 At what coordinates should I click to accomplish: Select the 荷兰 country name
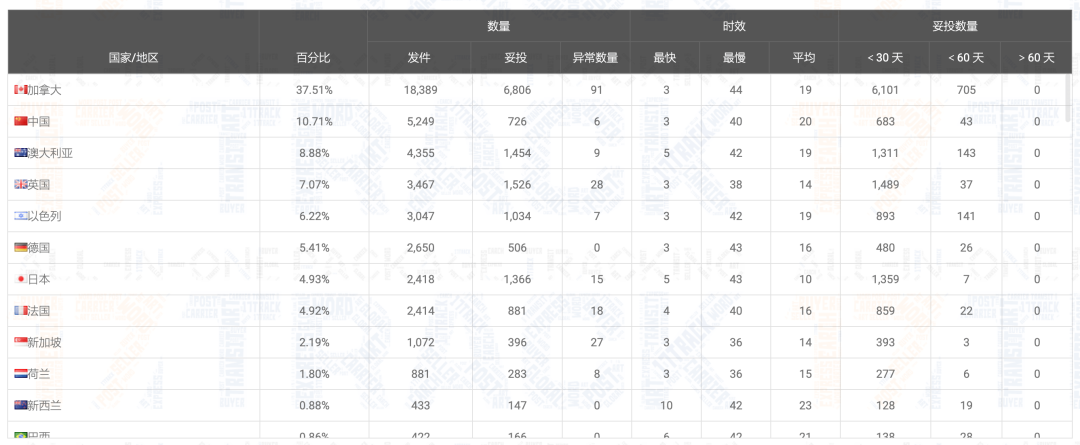(39, 374)
